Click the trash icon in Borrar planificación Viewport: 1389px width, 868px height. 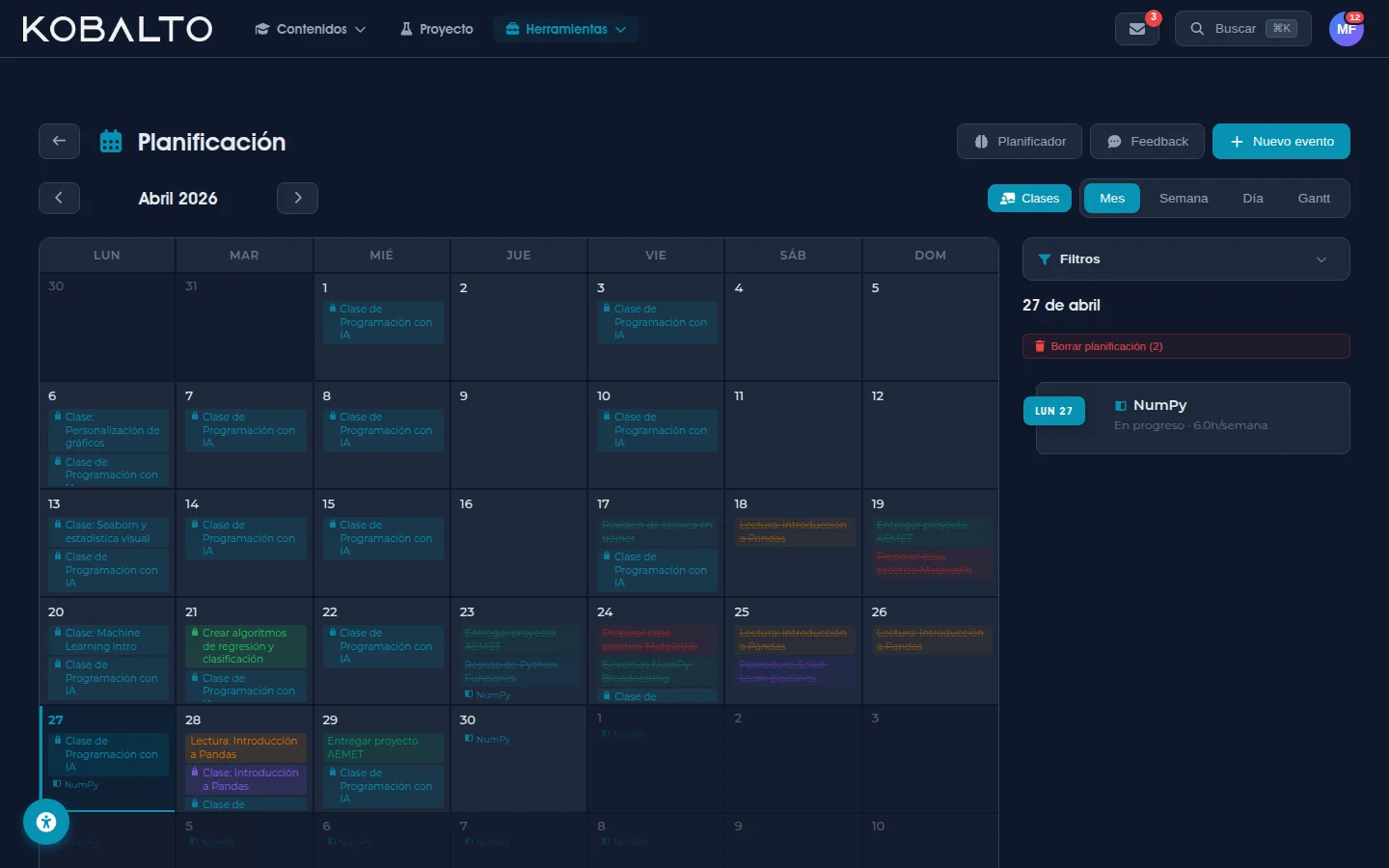pos(1040,346)
